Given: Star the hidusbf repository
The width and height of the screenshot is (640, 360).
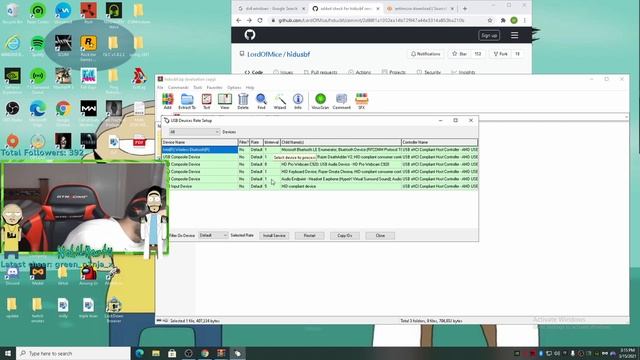Looking at the screenshot, I should pyautogui.click(x=460, y=54).
